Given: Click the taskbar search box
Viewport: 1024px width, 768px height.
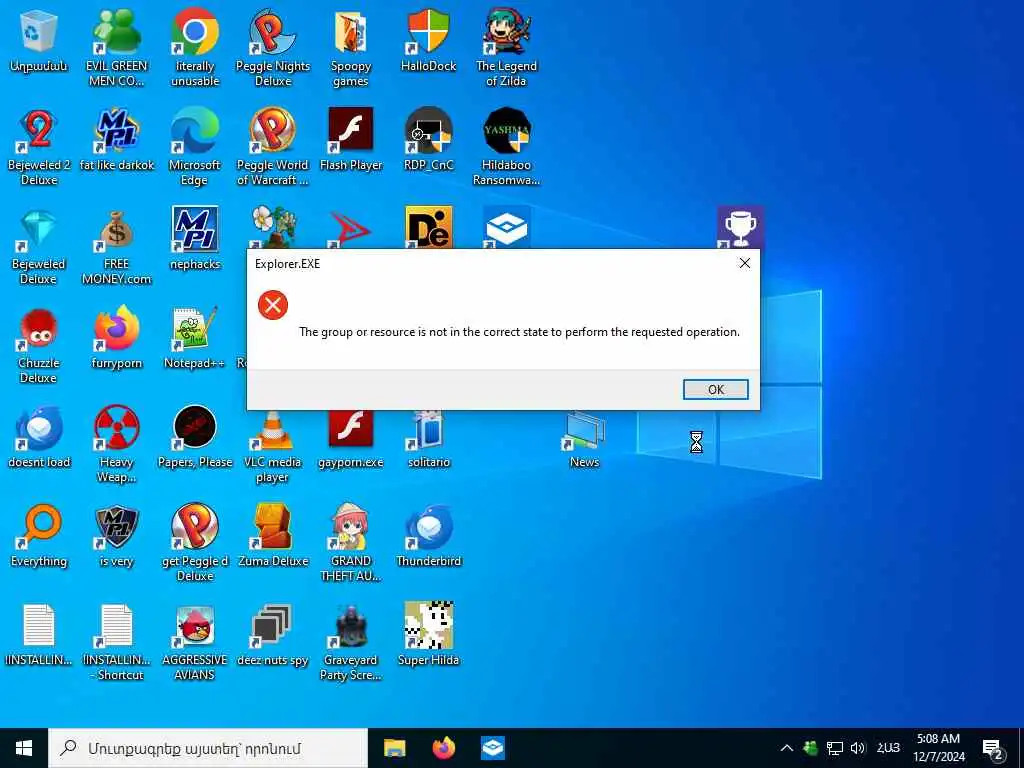Looking at the screenshot, I should coord(208,748).
